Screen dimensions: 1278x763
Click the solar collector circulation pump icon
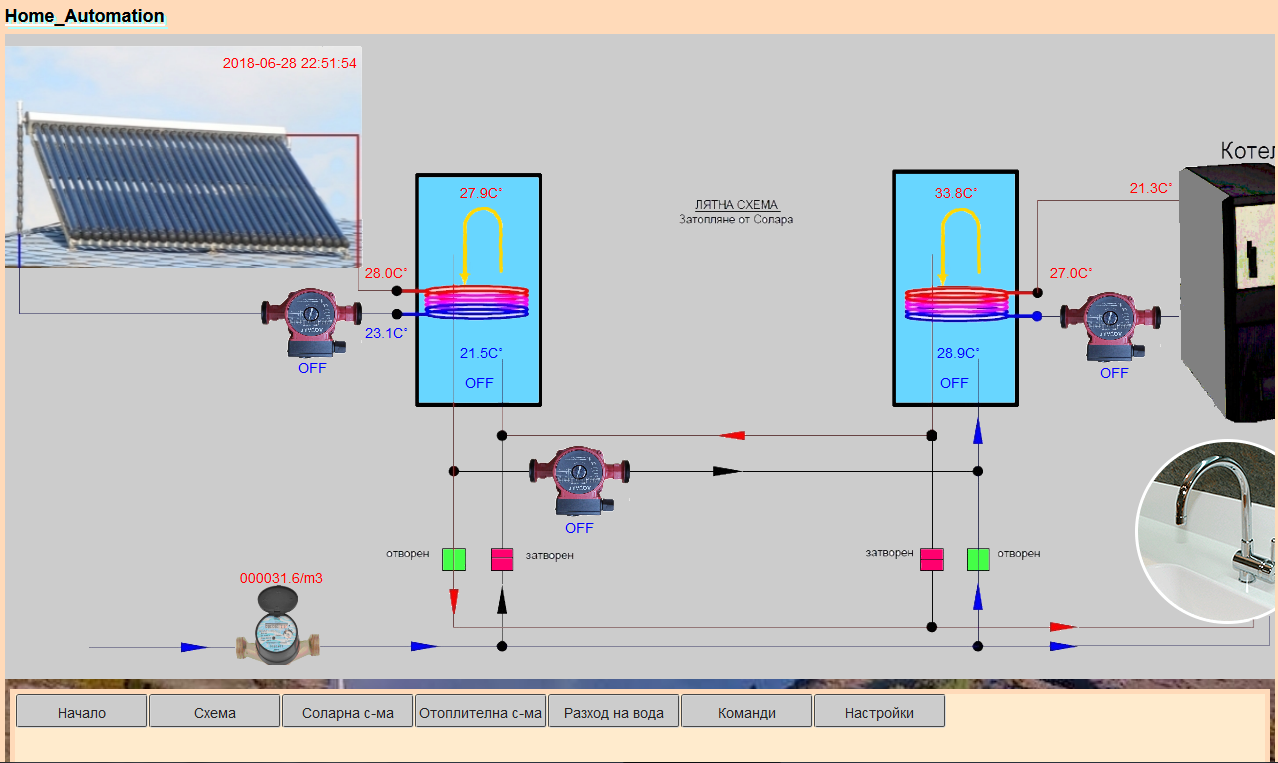311,320
